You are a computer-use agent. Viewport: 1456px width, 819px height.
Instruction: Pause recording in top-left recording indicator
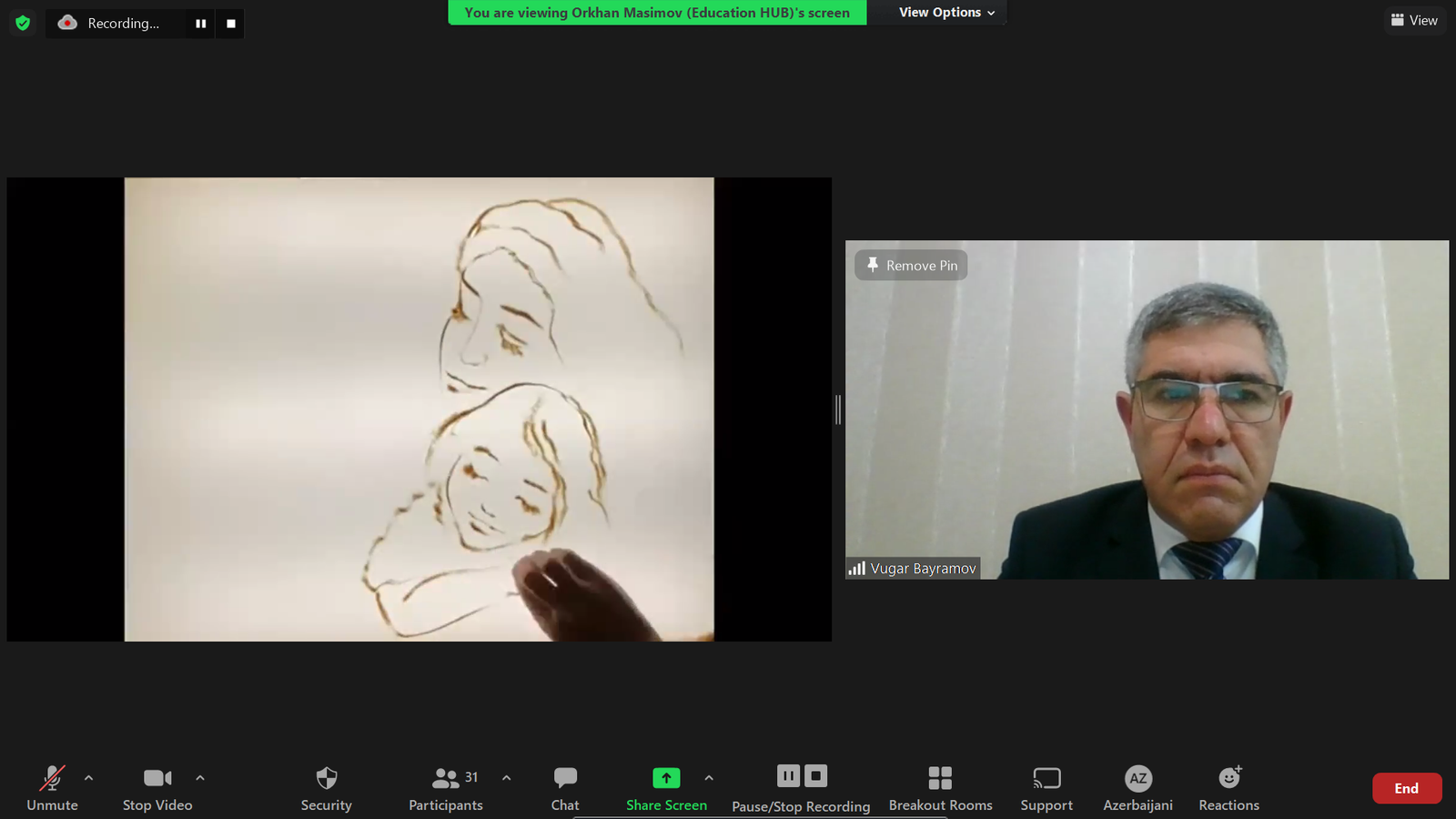pos(201,24)
